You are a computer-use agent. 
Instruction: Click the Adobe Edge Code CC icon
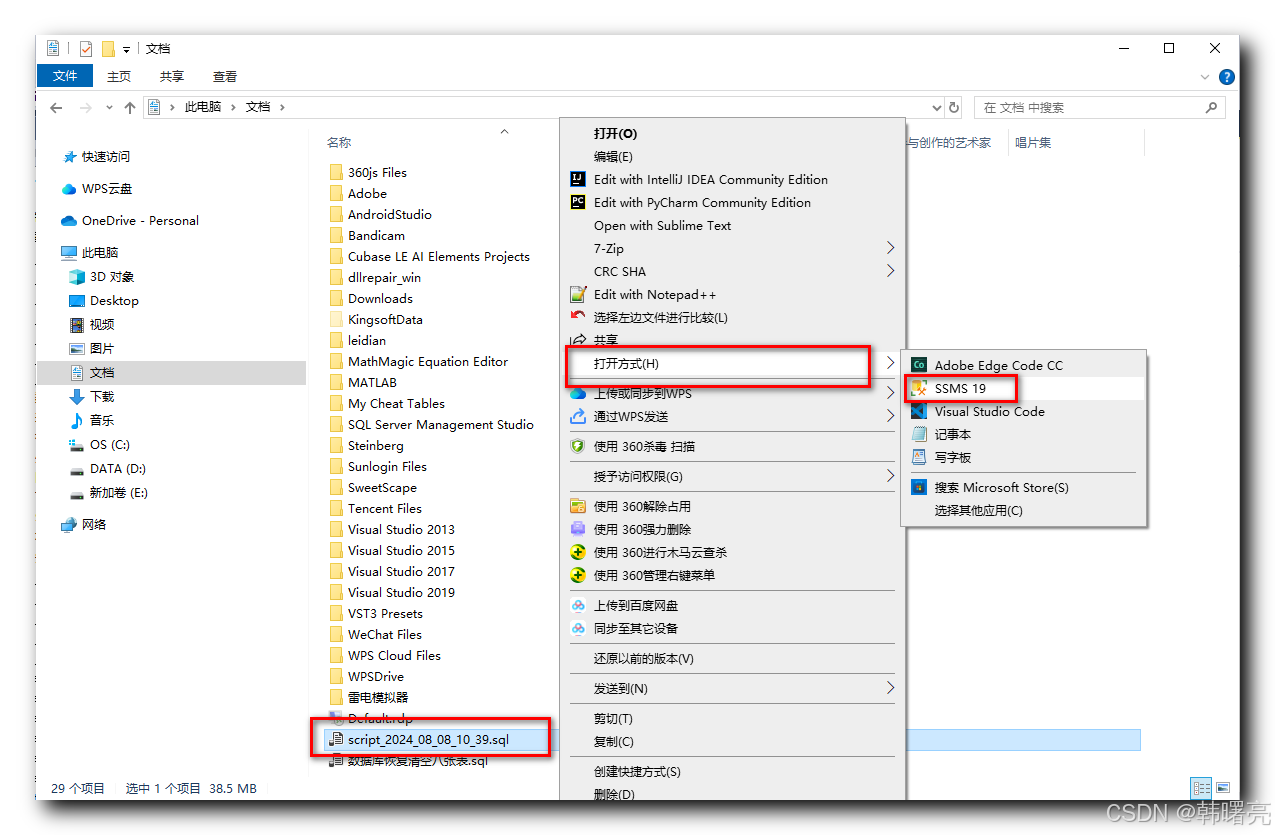[x=919, y=365]
